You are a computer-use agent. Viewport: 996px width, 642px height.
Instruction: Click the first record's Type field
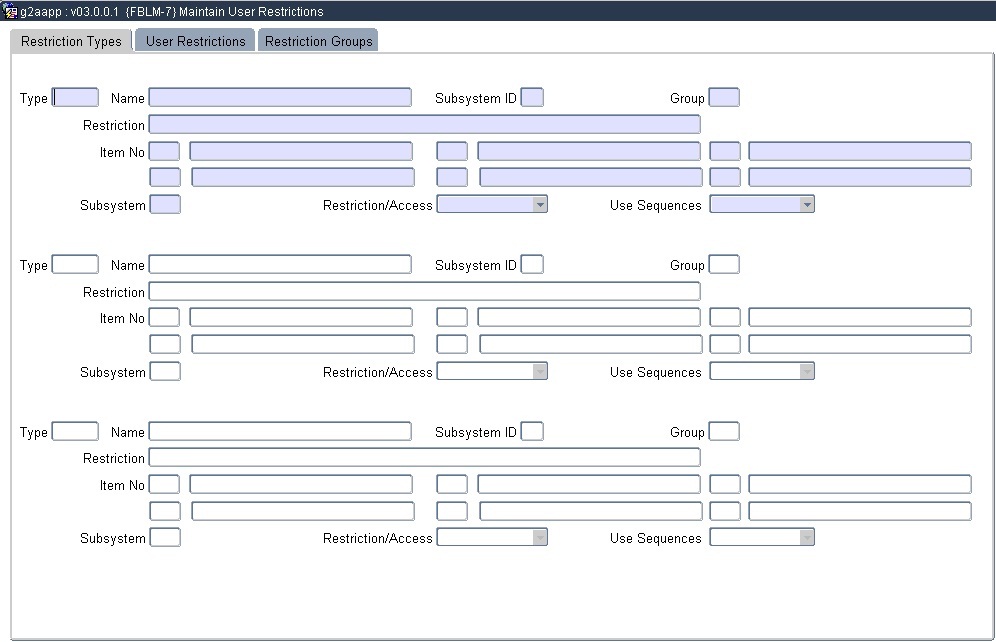point(75,97)
